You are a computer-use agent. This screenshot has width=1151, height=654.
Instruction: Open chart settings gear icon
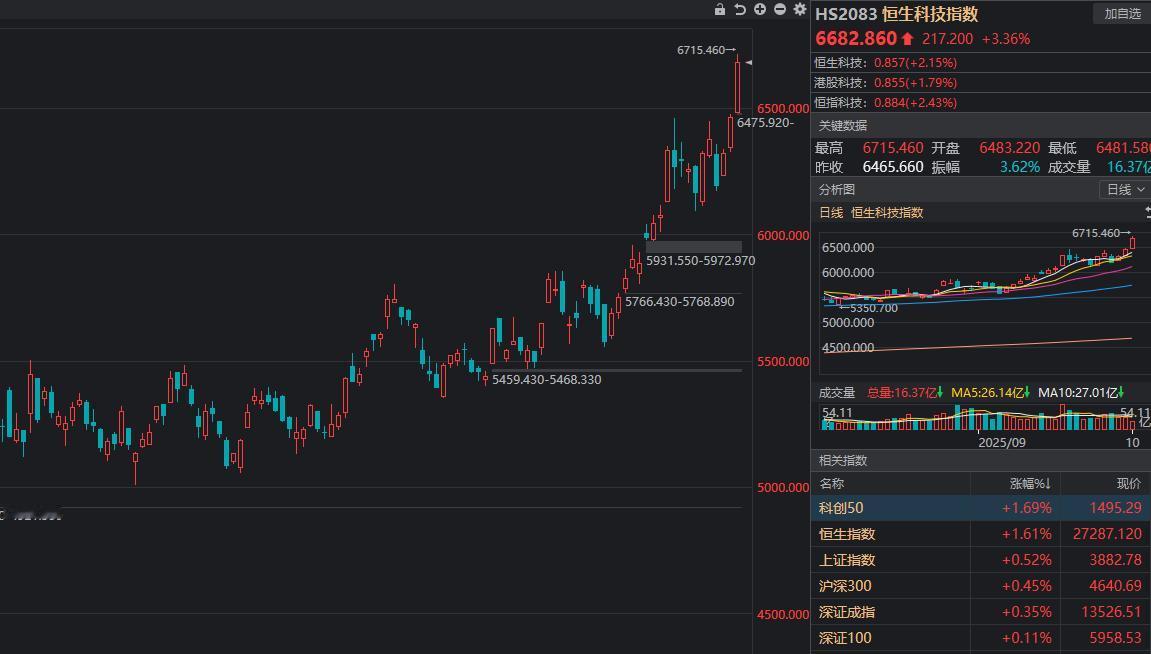[x=800, y=9]
